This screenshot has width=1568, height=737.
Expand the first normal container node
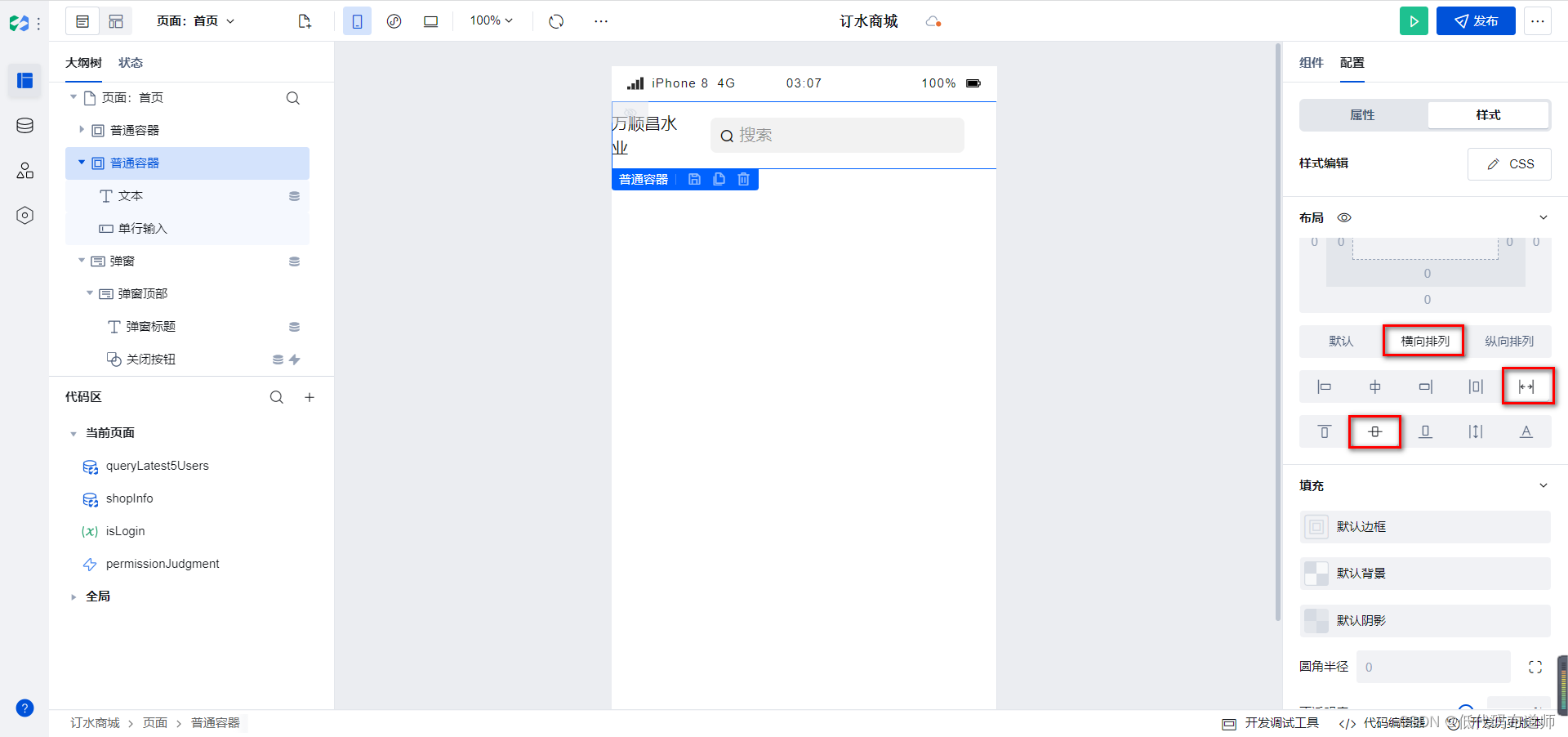(82, 129)
